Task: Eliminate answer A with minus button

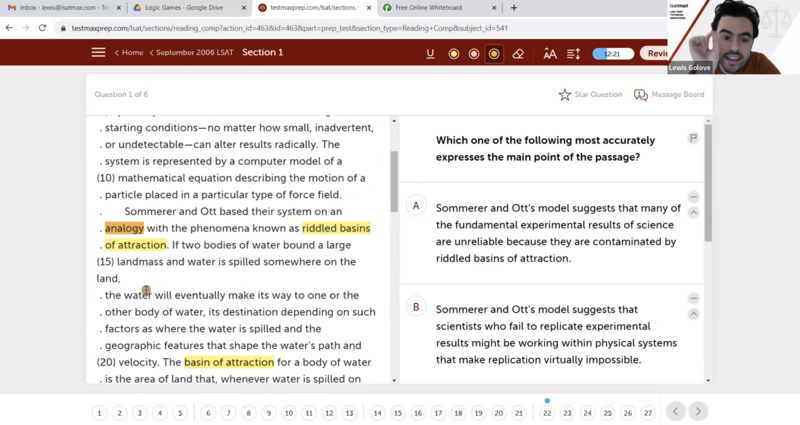Action: click(x=693, y=197)
